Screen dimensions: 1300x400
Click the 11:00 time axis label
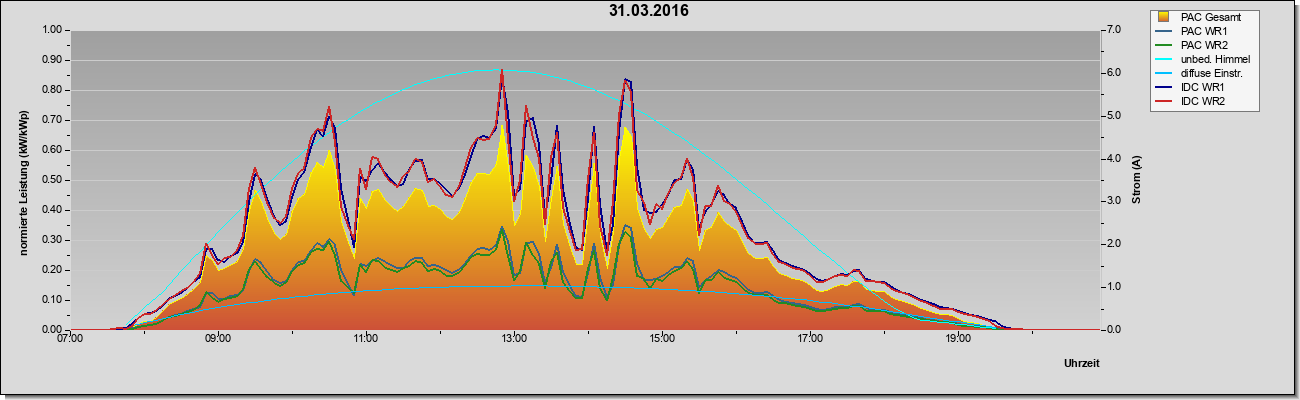tap(366, 340)
